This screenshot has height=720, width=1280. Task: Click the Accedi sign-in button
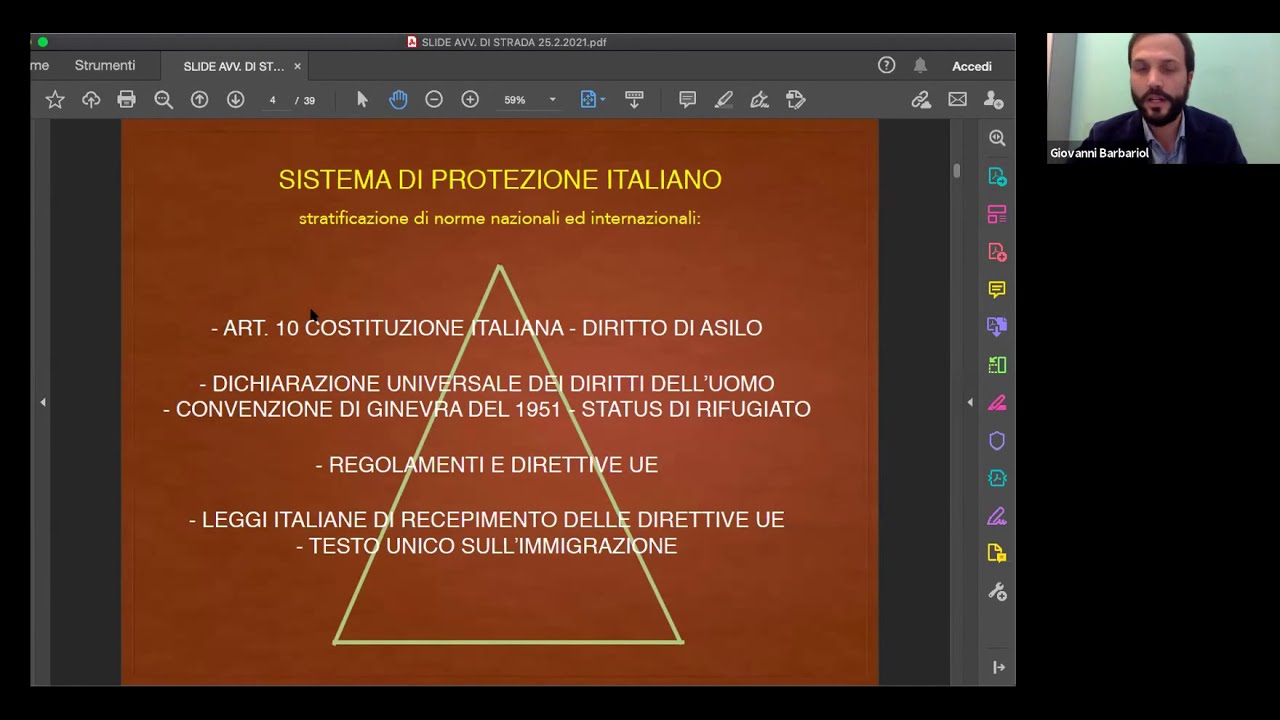[x=972, y=66]
